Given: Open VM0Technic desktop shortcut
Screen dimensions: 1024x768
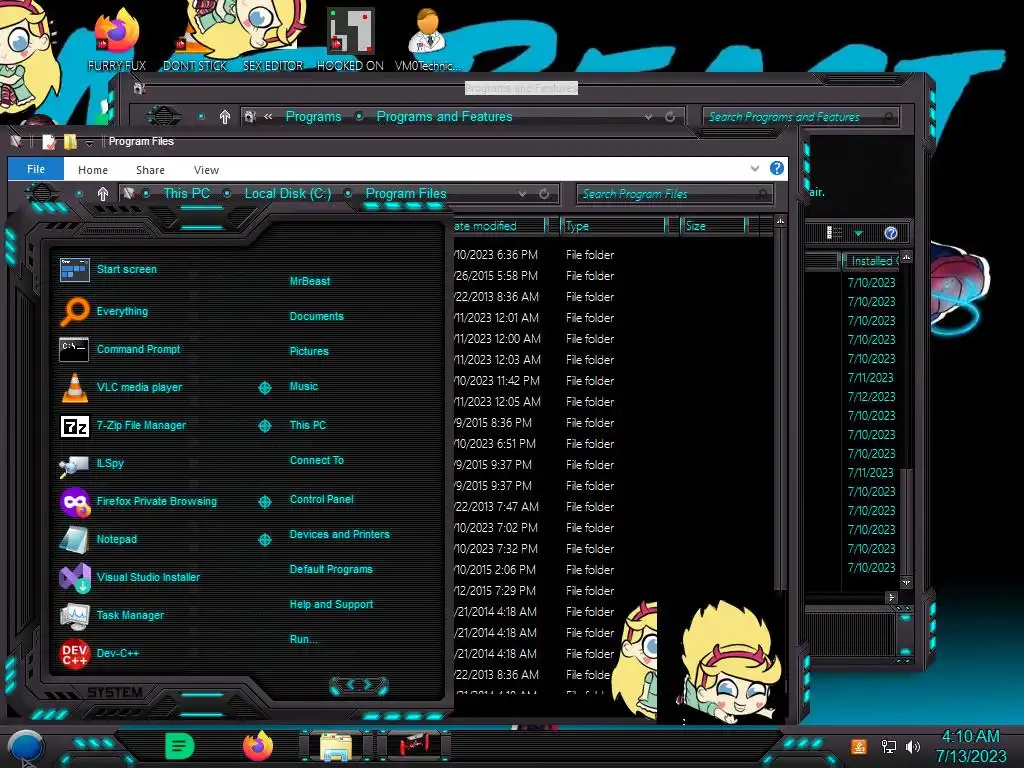Looking at the screenshot, I should [428, 39].
